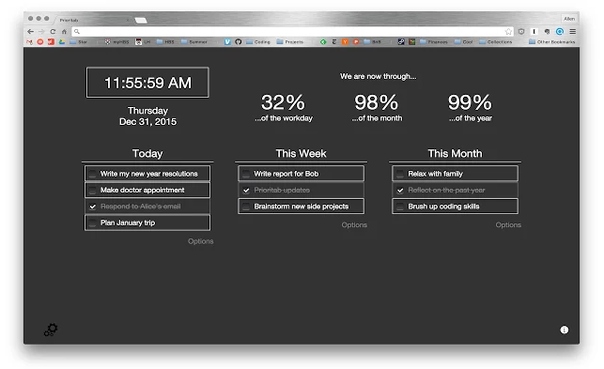
Task: Uncheck Respond to Alice's email task
Action: pos(92,206)
